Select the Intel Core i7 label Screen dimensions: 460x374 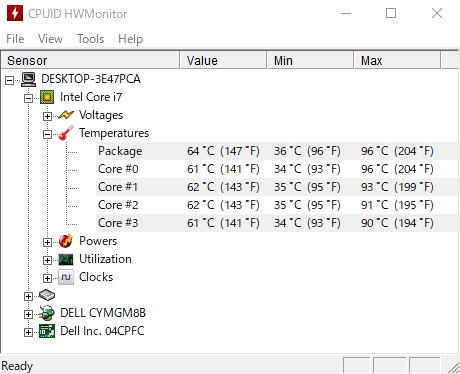[x=91, y=97]
